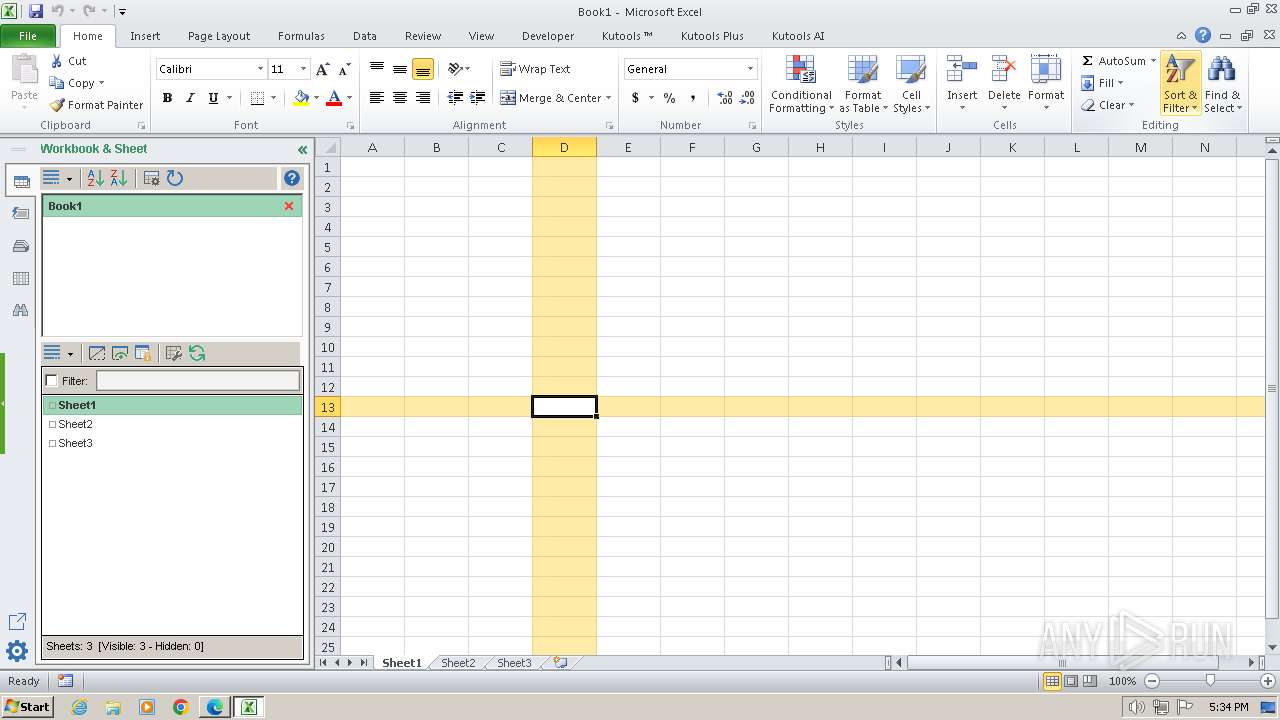Click the zoom slider handle
This screenshot has width=1280, height=720.
(1210, 681)
